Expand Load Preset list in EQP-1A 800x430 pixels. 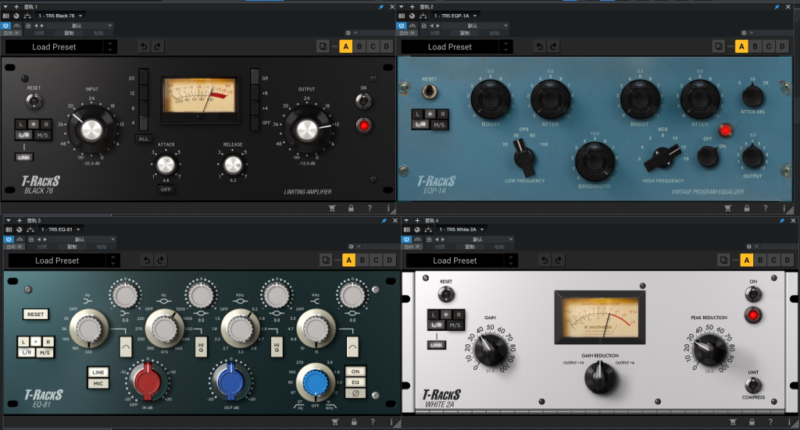point(448,47)
